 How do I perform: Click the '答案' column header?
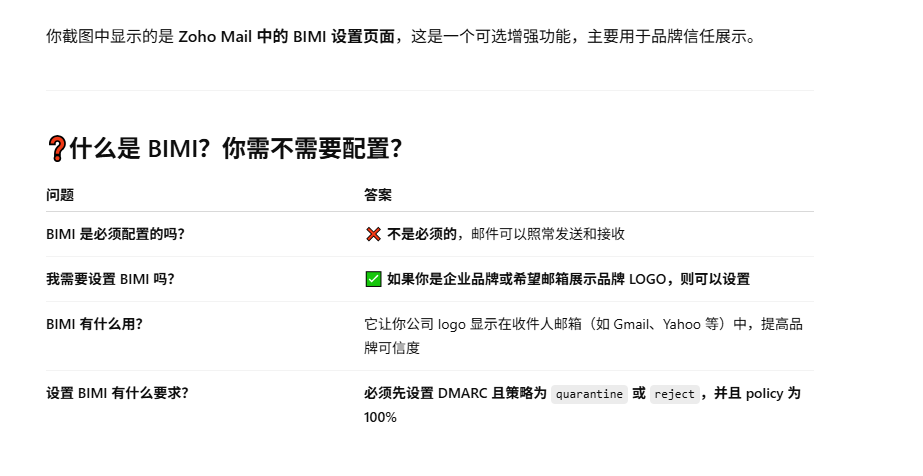[378, 195]
